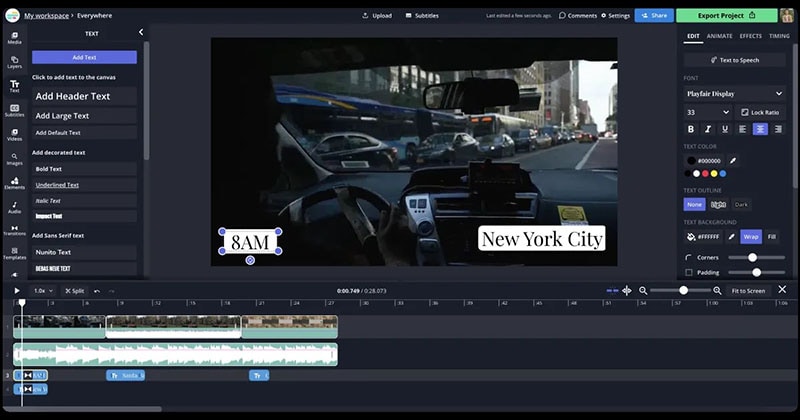Pick the blue text color swatch
Screen dimensions: 800x420
[722, 174]
